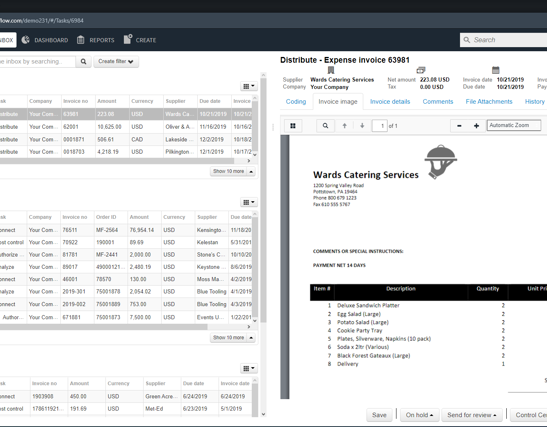Click the magnifier icon in top search
This screenshot has height=427, width=547.
pos(466,40)
